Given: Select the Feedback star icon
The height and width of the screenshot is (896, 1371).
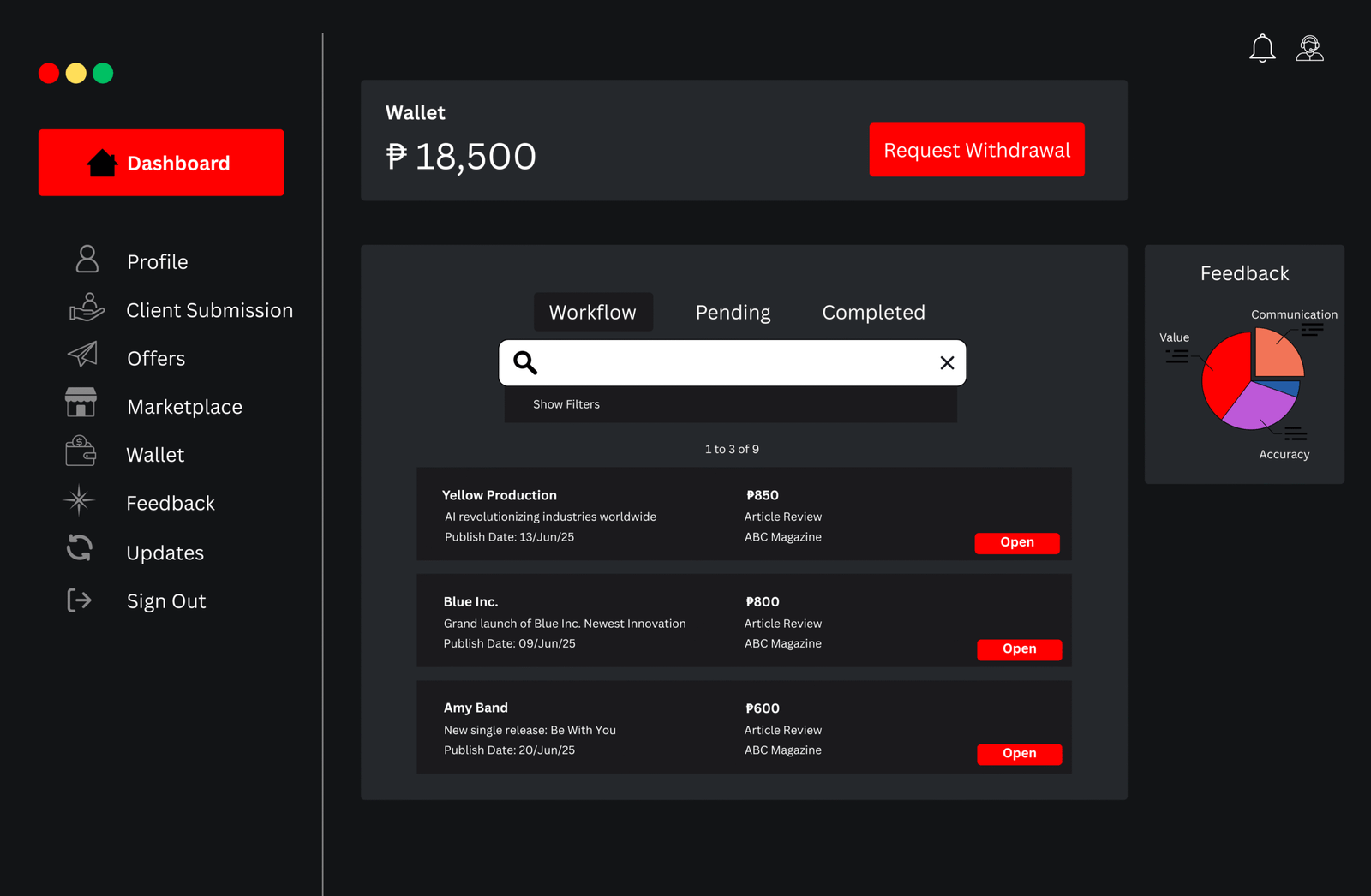Looking at the screenshot, I should point(79,500).
